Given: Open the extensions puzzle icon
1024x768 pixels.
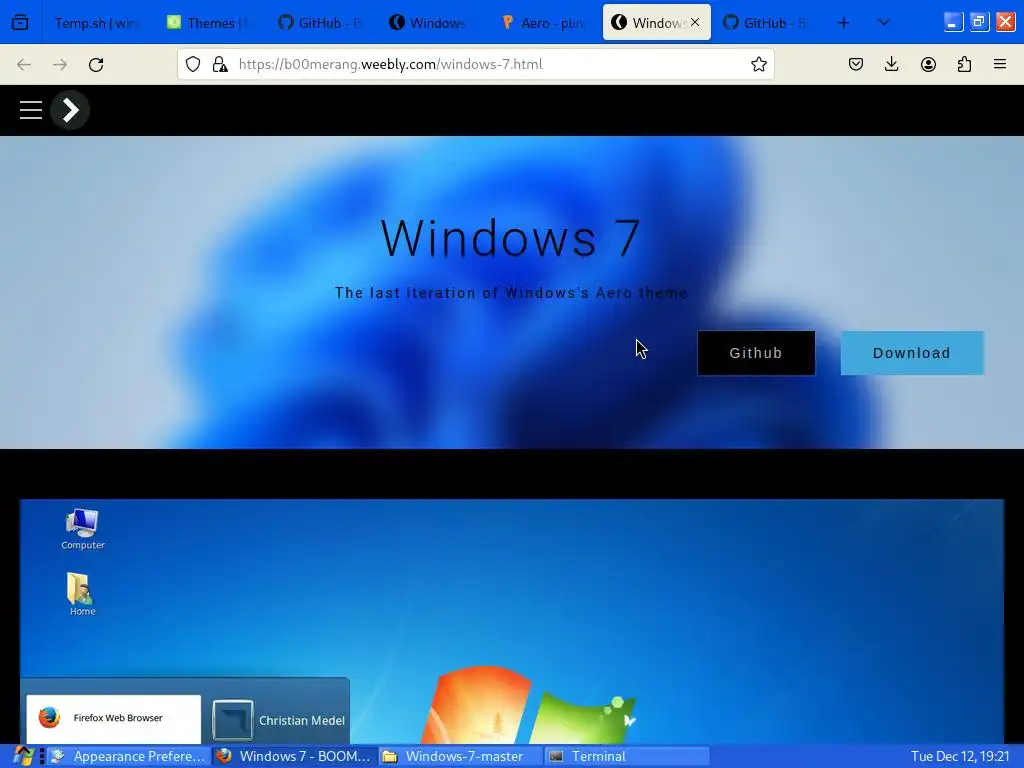Looking at the screenshot, I should [x=964, y=64].
